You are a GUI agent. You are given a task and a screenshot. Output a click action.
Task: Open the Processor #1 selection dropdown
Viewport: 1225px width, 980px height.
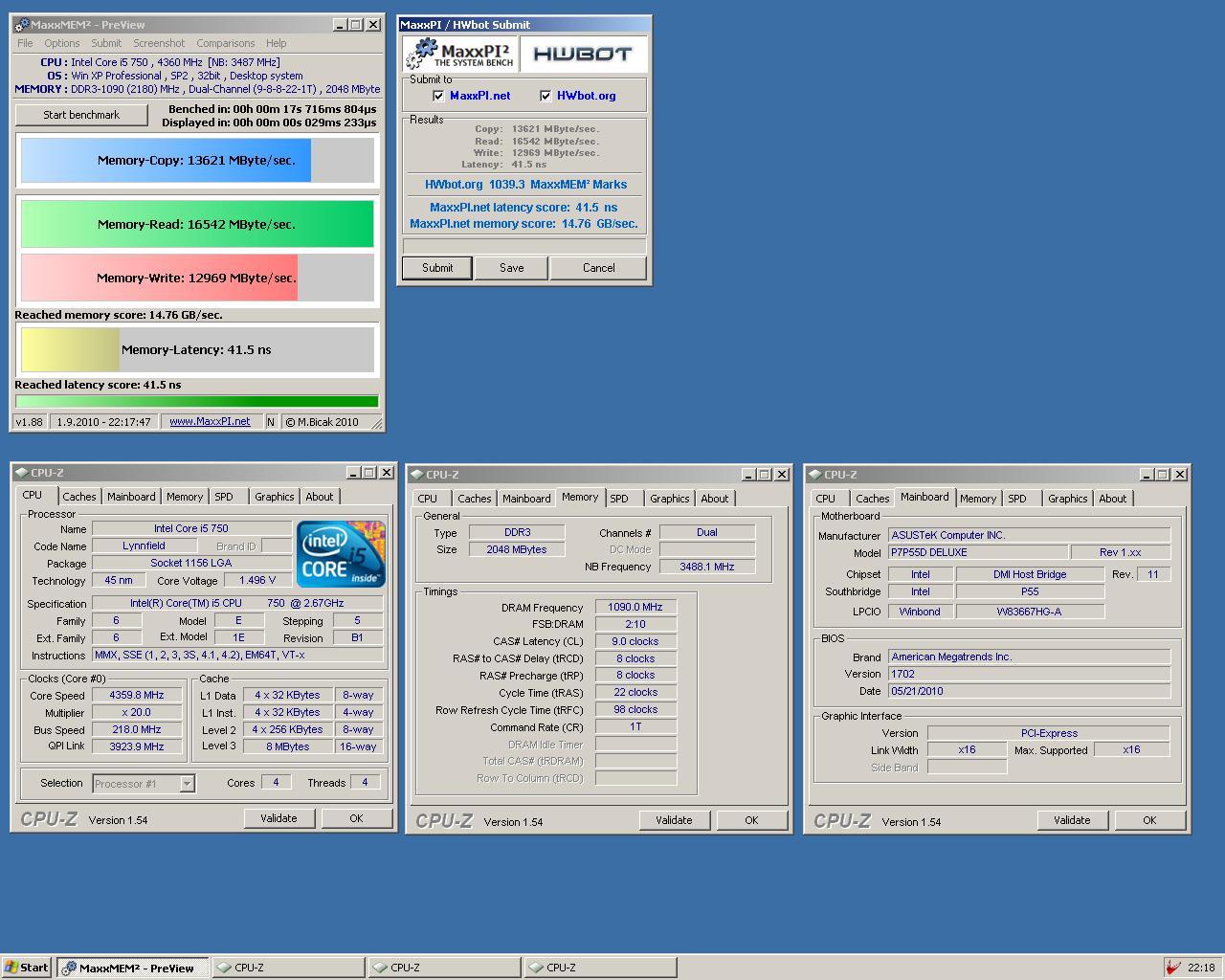188,784
